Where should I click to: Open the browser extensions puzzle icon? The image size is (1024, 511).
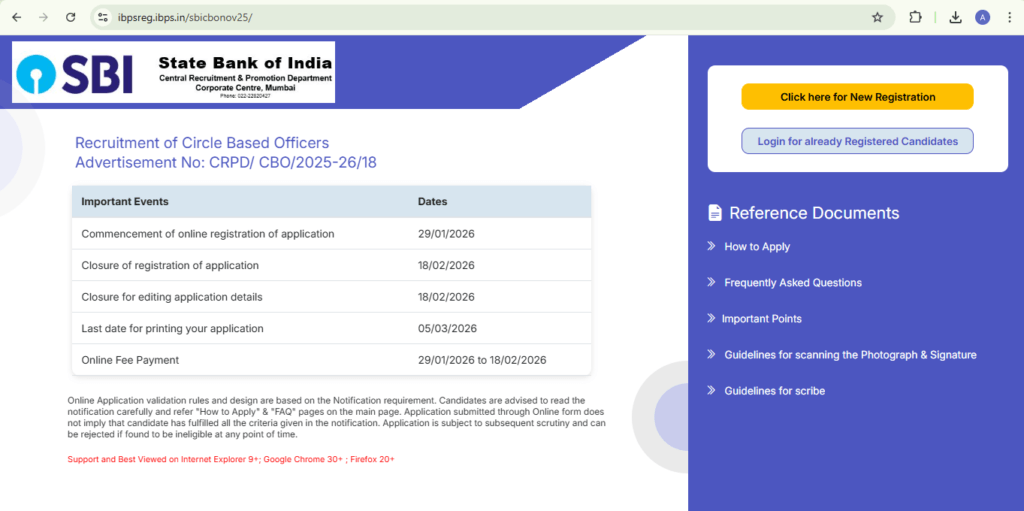pyautogui.click(x=915, y=17)
